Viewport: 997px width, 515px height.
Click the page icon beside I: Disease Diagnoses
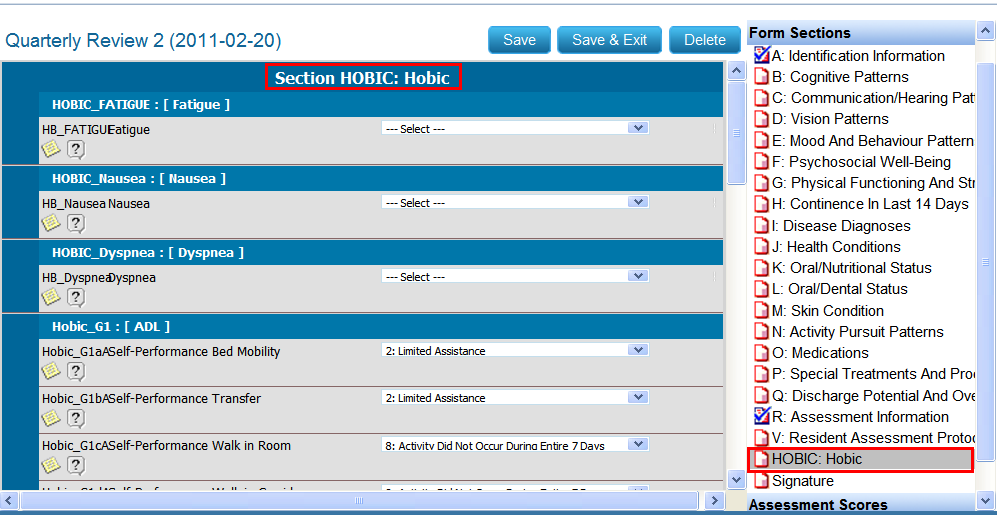point(762,226)
